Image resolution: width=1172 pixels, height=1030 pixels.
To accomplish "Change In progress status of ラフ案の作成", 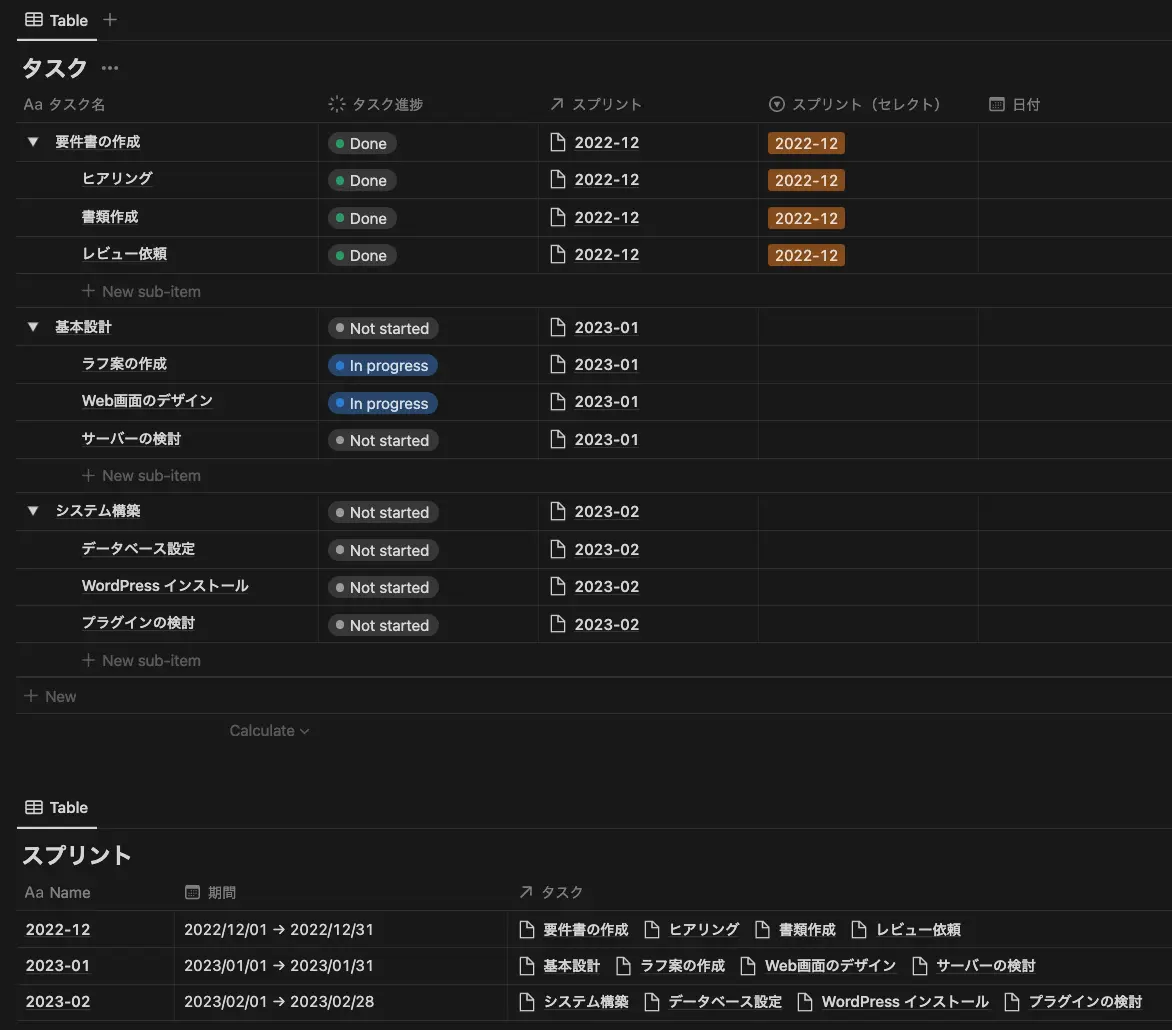I will coord(382,366).
